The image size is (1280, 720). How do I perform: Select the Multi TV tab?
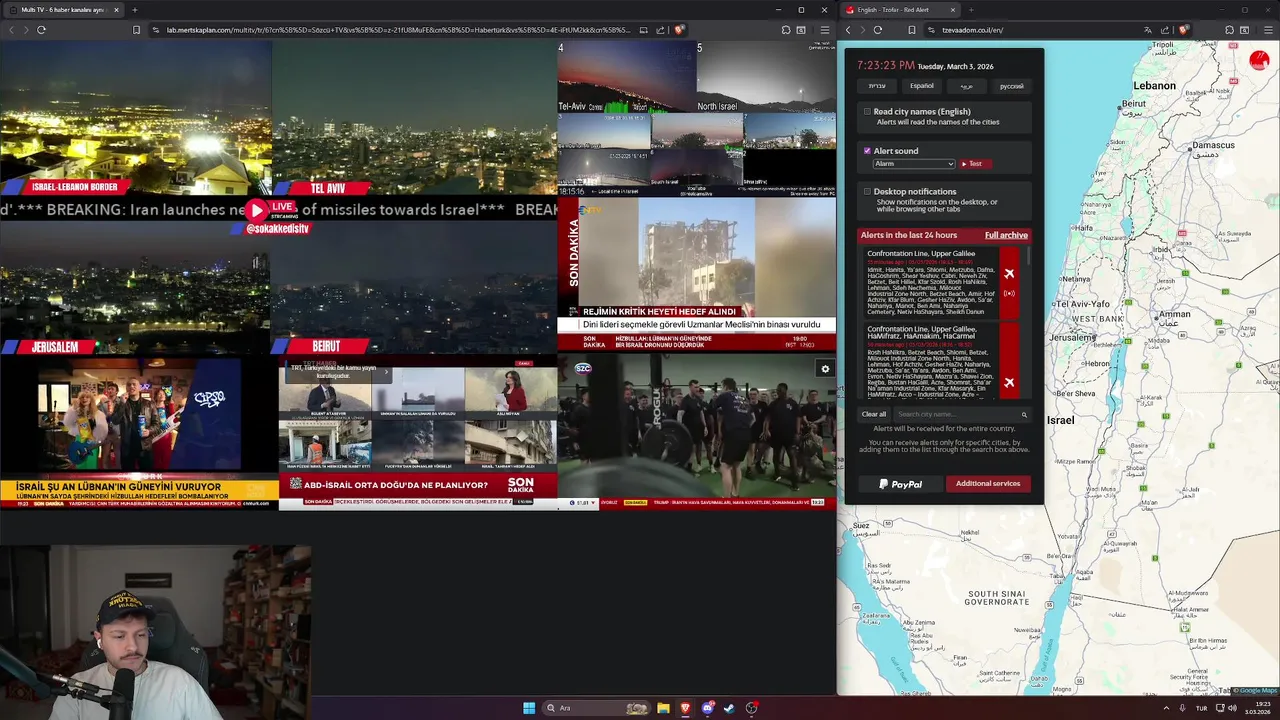tap(62, 10)
